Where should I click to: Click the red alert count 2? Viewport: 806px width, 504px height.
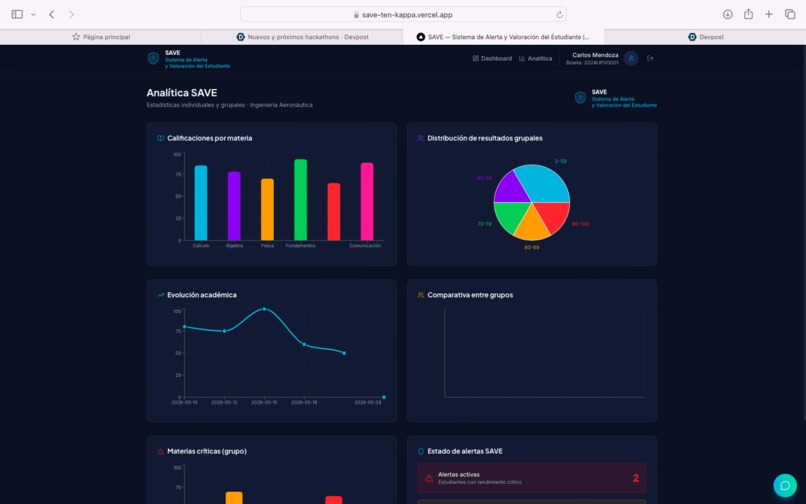(636, 478)
